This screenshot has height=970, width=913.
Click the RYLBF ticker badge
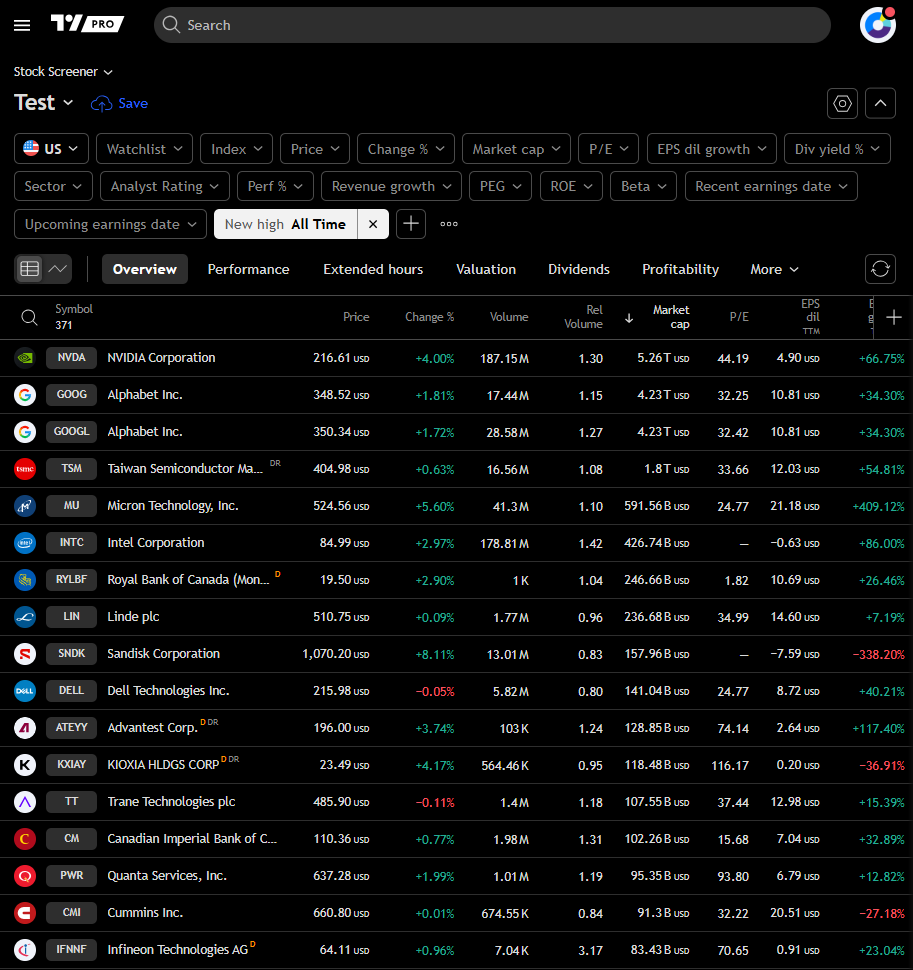point(72,580)
